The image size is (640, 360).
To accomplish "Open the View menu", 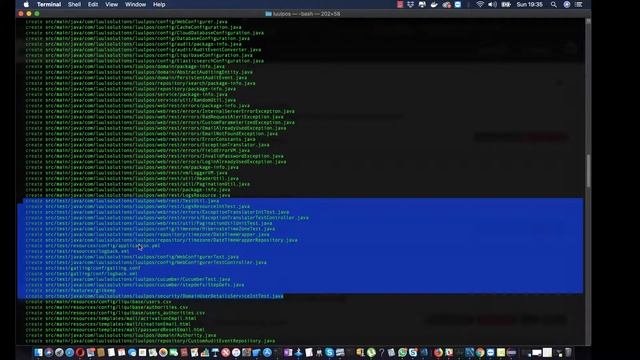I will coord(111,4).
